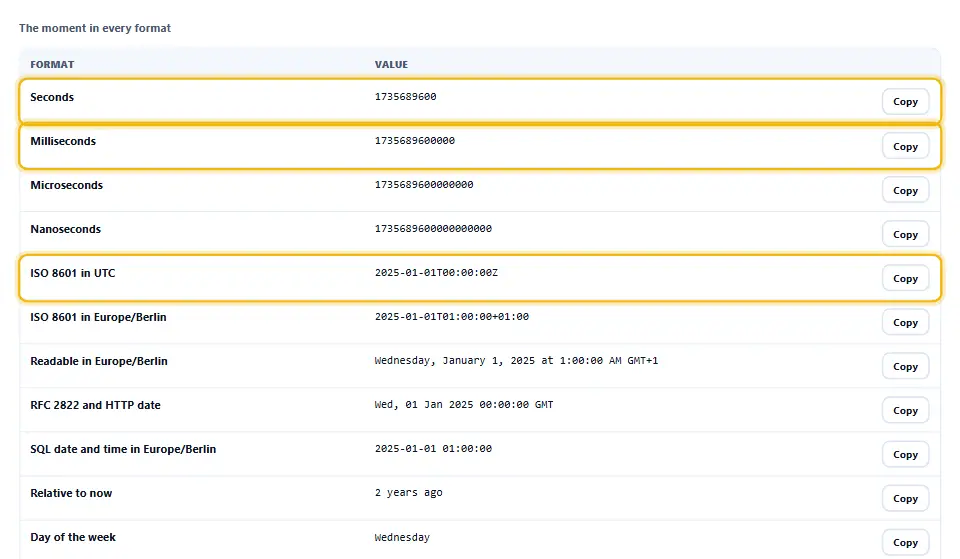Click the Wed, 01 Jan 2025 00:00:00 GMT value
This screenshot has width=960, height=559.
[x=463, y=405]
